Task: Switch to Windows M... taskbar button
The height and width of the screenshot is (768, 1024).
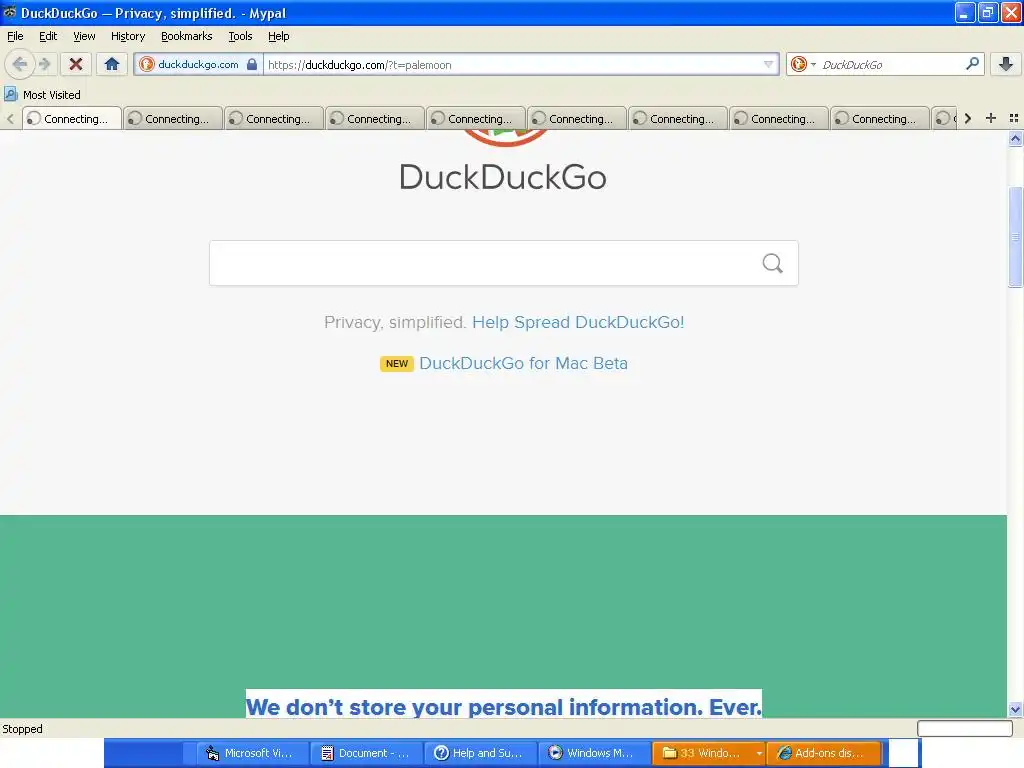Action: [x=594, y=753]
